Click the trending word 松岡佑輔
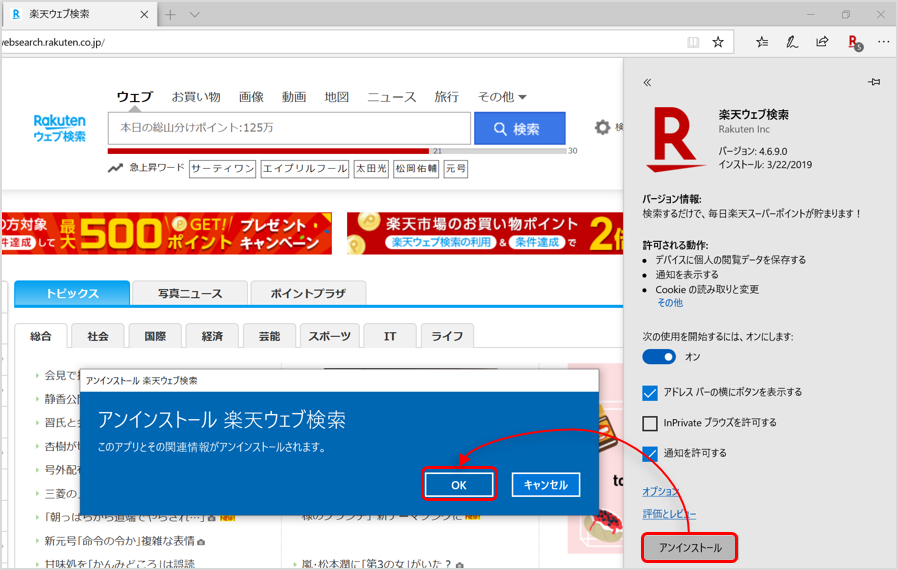The image size is (898, 570). click(416, 168)
